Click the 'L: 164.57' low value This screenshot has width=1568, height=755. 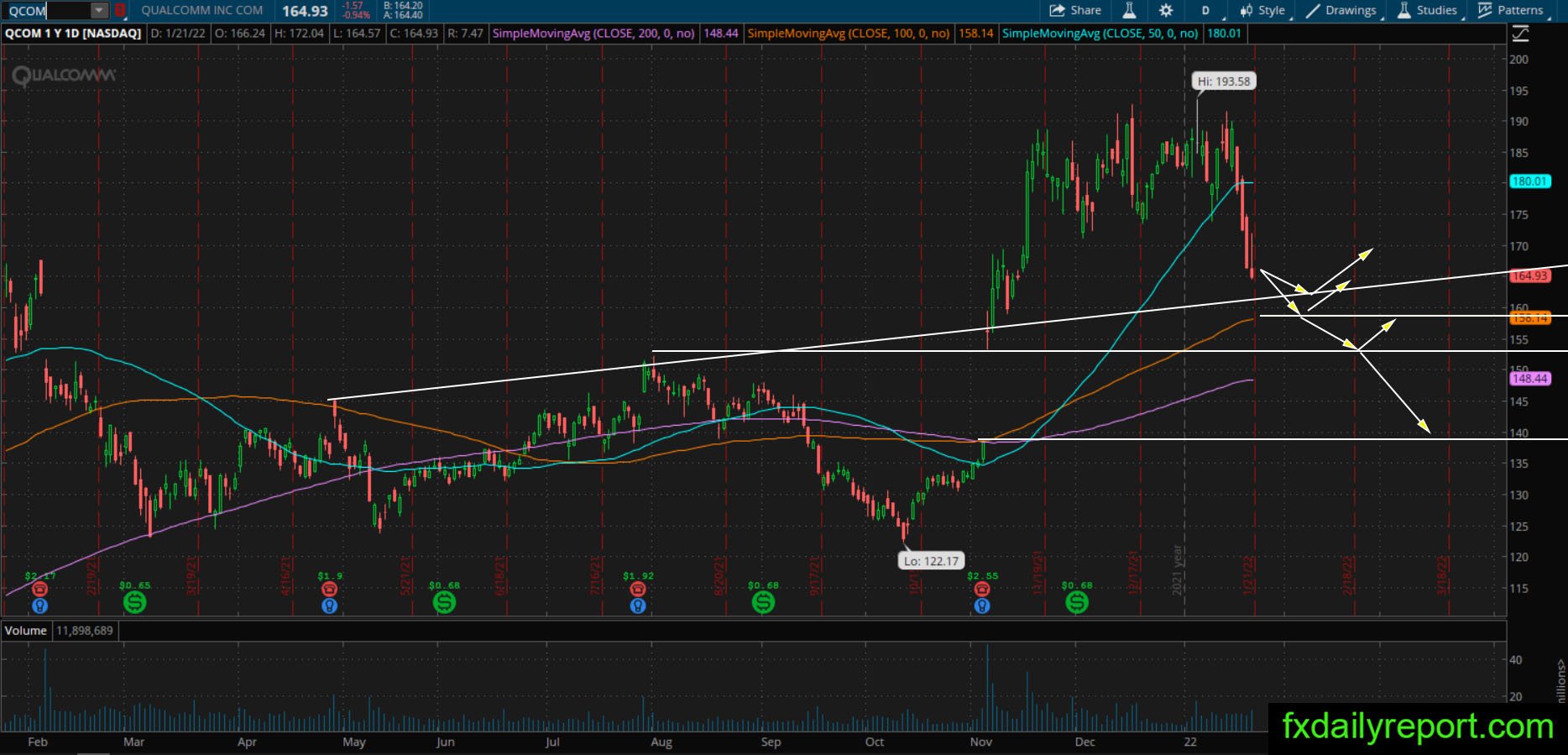click(357, 34)
